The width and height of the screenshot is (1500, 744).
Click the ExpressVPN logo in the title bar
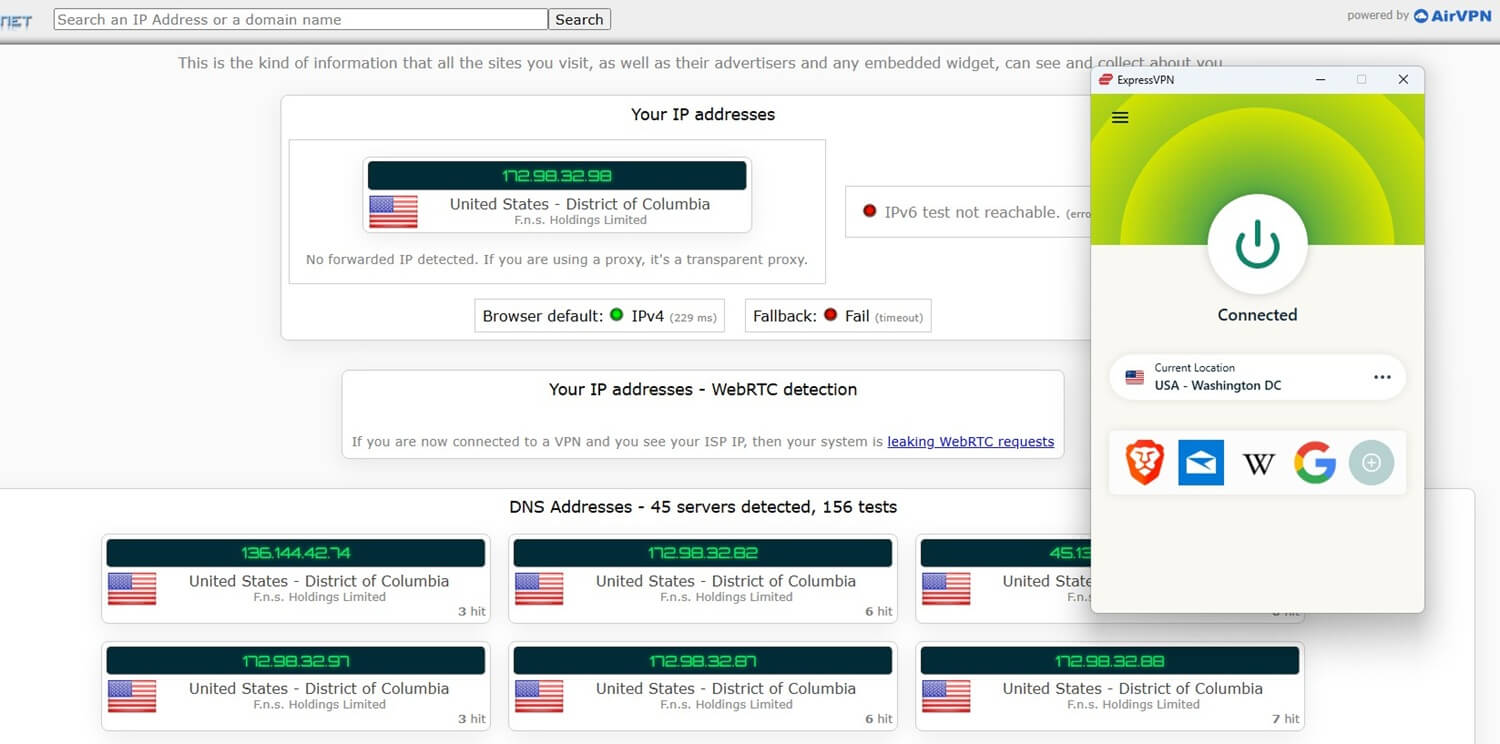[1106, 79]
